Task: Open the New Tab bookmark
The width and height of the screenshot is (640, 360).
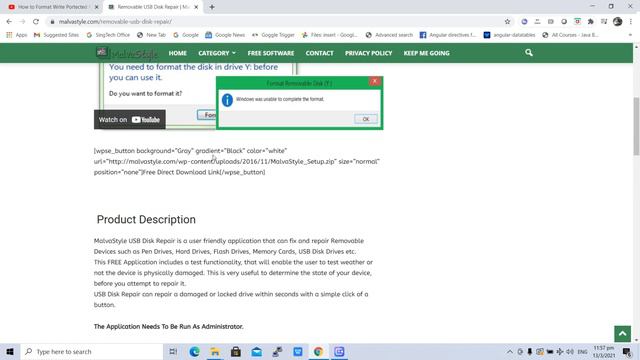Action: (x=151, y=35)
